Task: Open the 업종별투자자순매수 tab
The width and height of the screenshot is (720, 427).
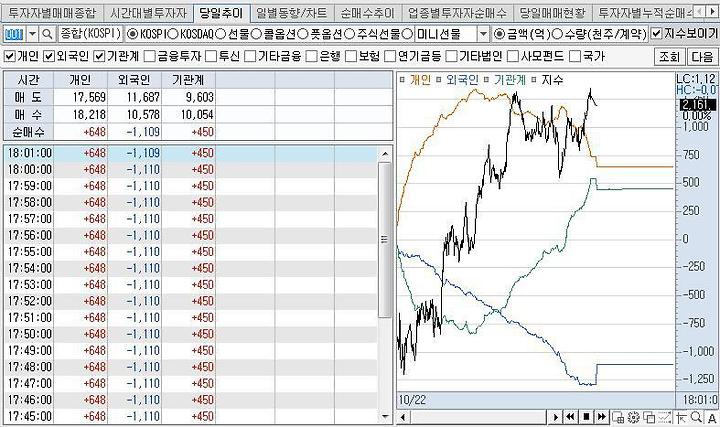Action: tap(457, 12)
